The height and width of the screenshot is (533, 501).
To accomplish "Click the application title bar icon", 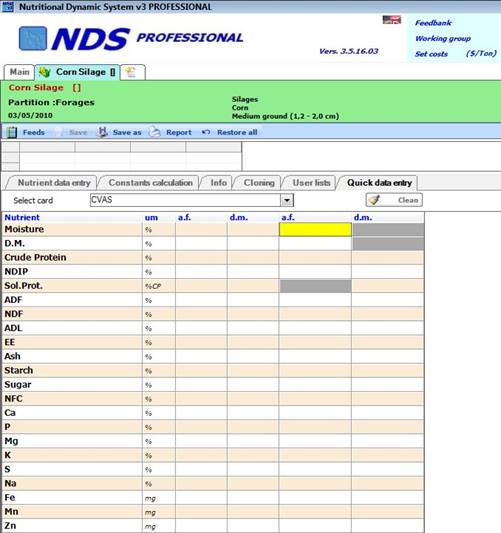I will pos(7,6).
